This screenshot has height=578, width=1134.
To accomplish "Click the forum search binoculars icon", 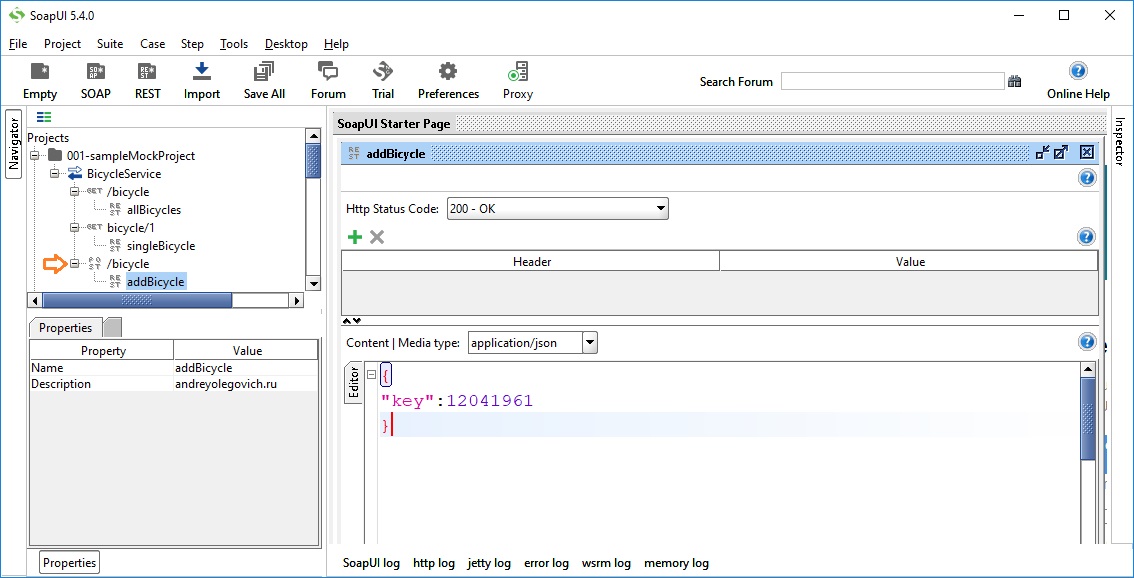I will [x=1015, y=82].
